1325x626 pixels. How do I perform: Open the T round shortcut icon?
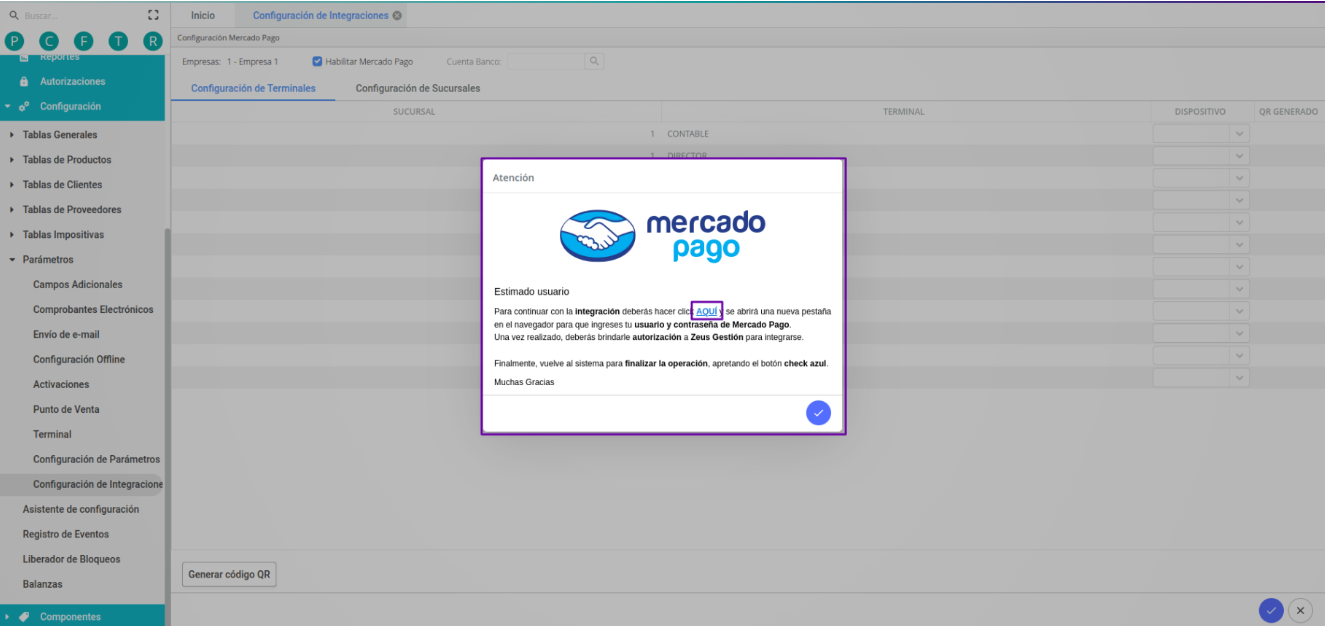(x=119, y=41)
